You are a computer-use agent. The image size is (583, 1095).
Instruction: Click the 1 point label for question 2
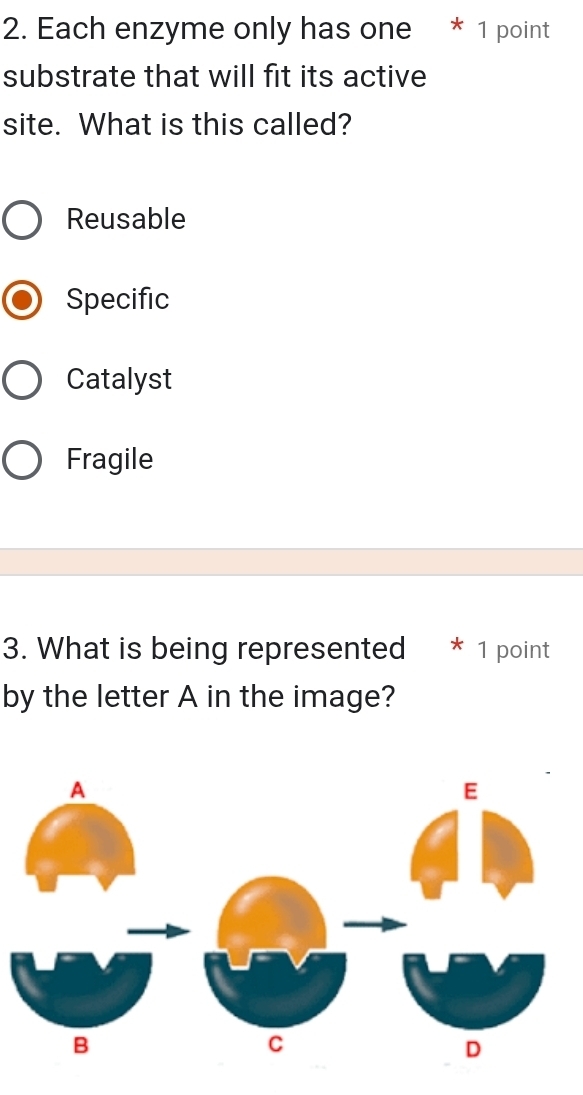(x=513, y=31)
